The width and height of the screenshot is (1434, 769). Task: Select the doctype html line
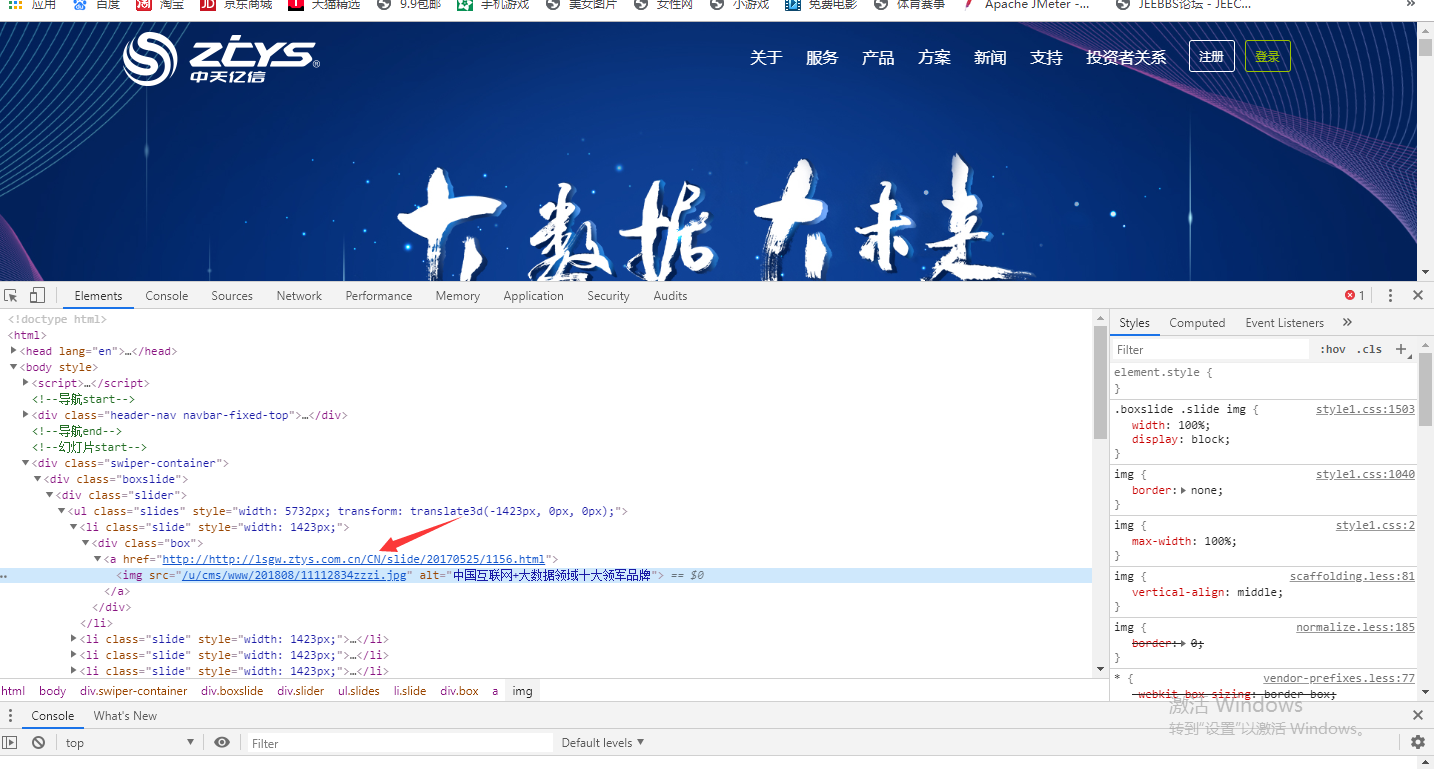click(x=57, y=319)
